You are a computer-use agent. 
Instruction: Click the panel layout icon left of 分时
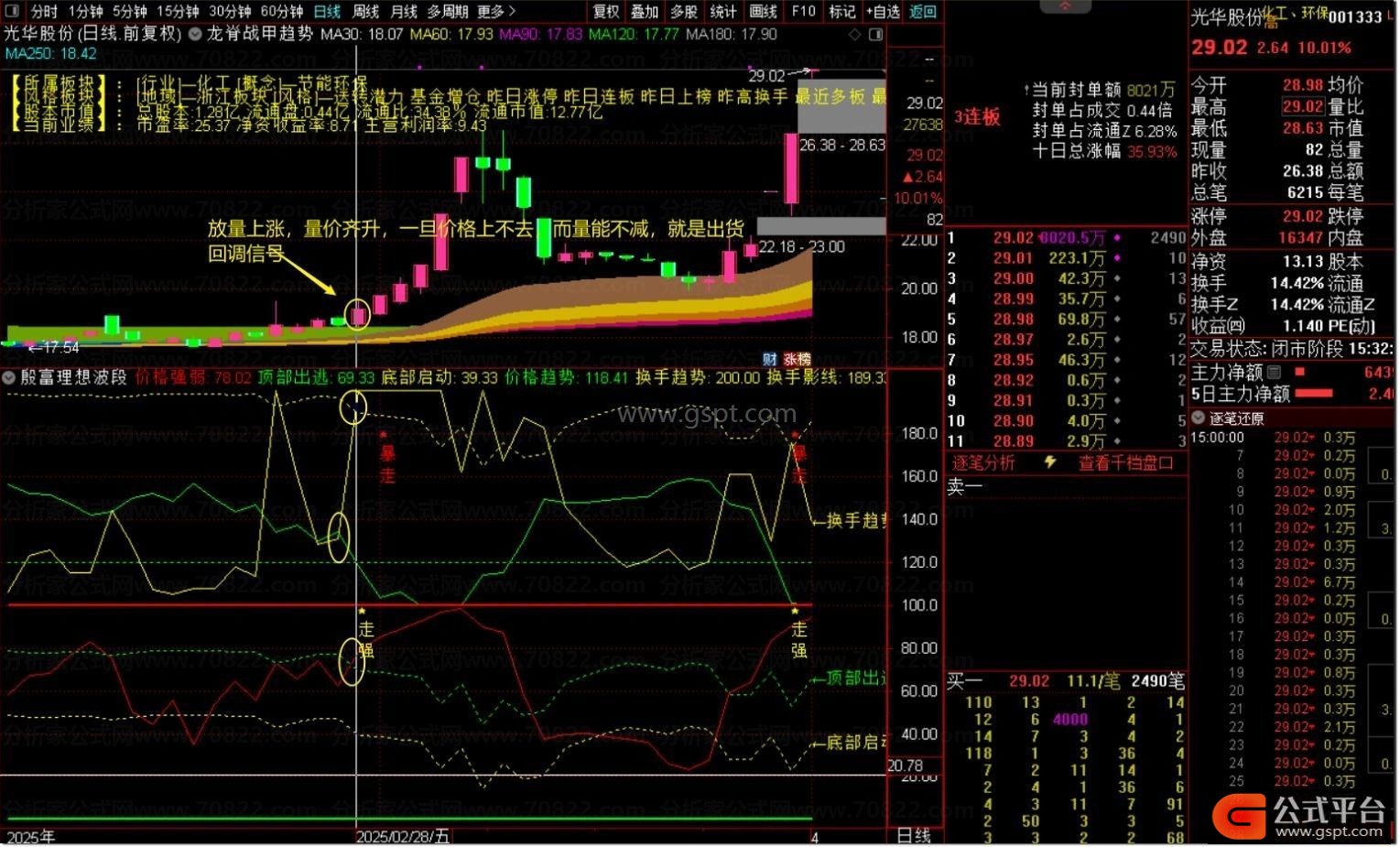pyautogui.click(x=11, y=11)
